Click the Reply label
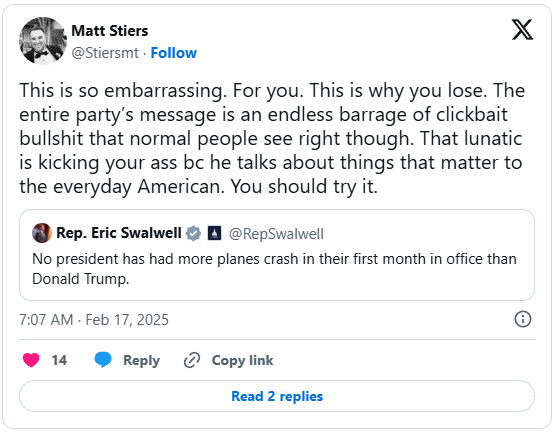 (141, 360)
